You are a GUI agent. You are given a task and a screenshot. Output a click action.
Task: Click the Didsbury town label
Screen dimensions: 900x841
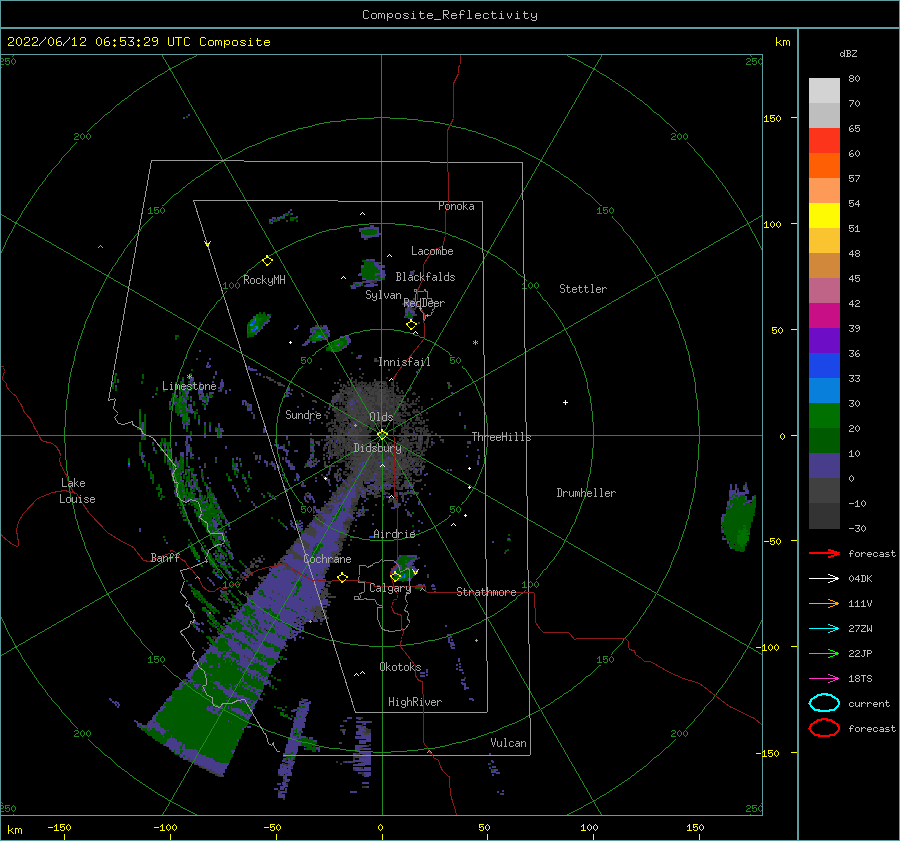(377, 448)
